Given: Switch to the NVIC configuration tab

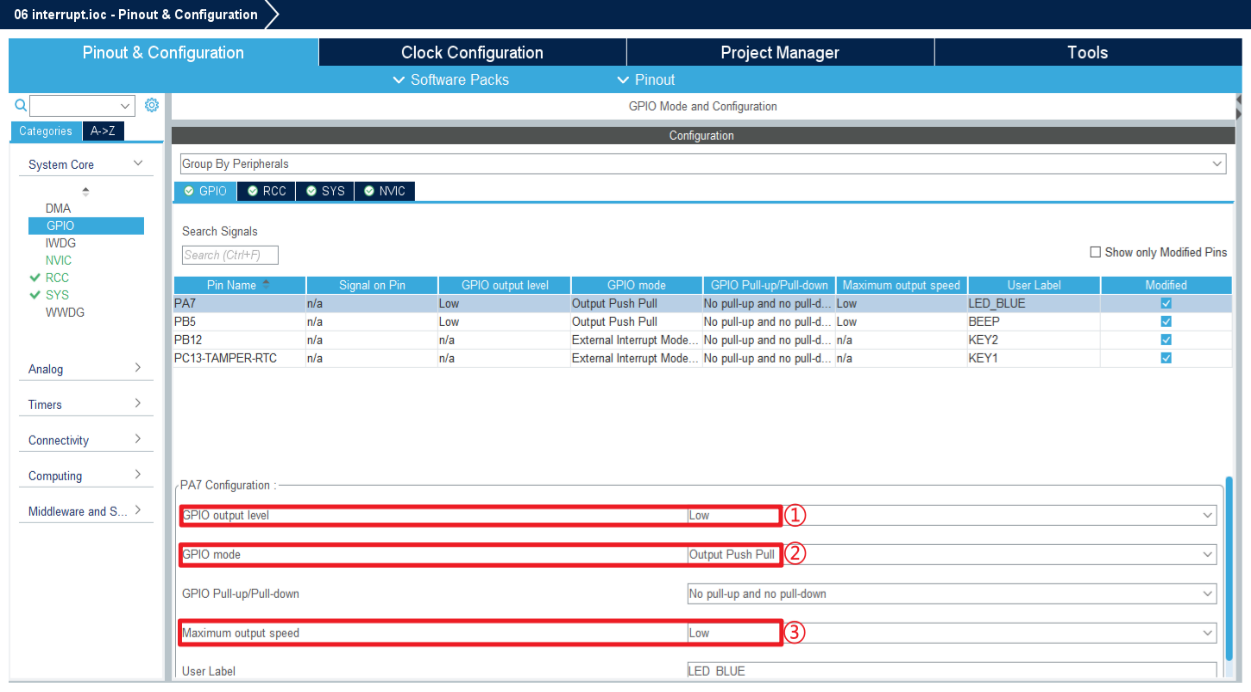Looking at the screenshot, I should click(385, 191).
